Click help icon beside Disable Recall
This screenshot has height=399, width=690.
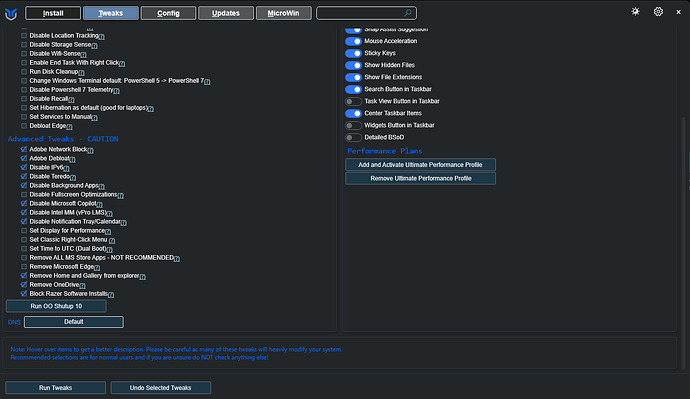(71, 99)
